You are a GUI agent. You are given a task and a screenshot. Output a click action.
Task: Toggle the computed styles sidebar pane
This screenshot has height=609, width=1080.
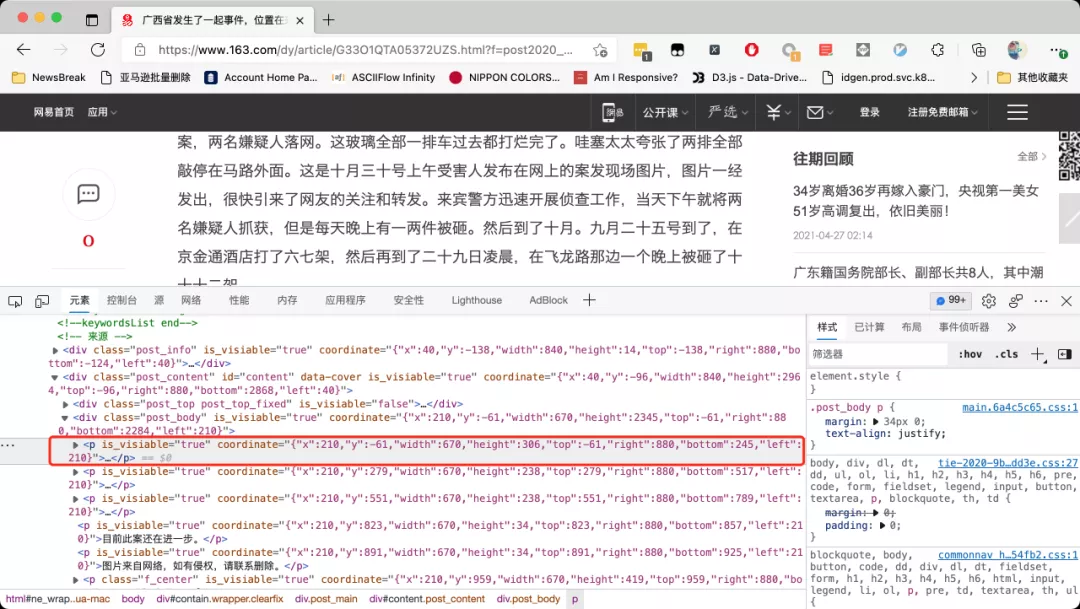[1064, 354]
